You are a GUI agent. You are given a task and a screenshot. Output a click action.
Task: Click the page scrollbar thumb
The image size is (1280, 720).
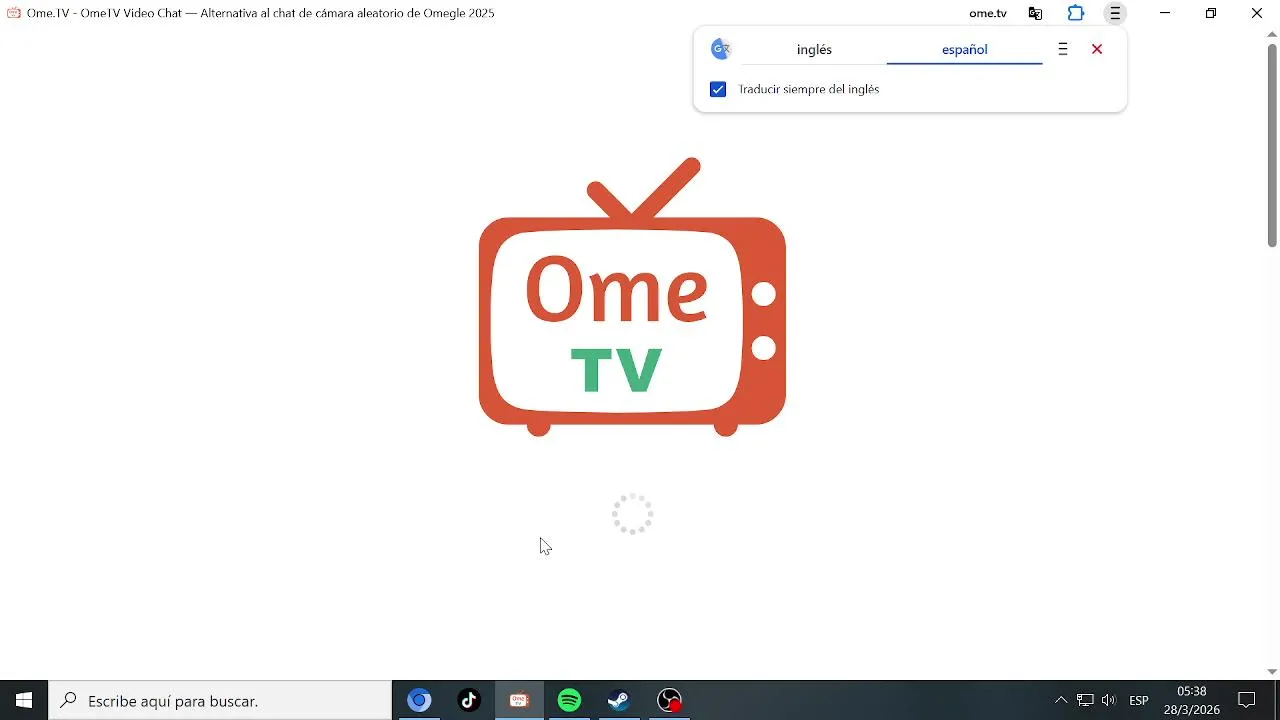click(x=1272, y=146)
